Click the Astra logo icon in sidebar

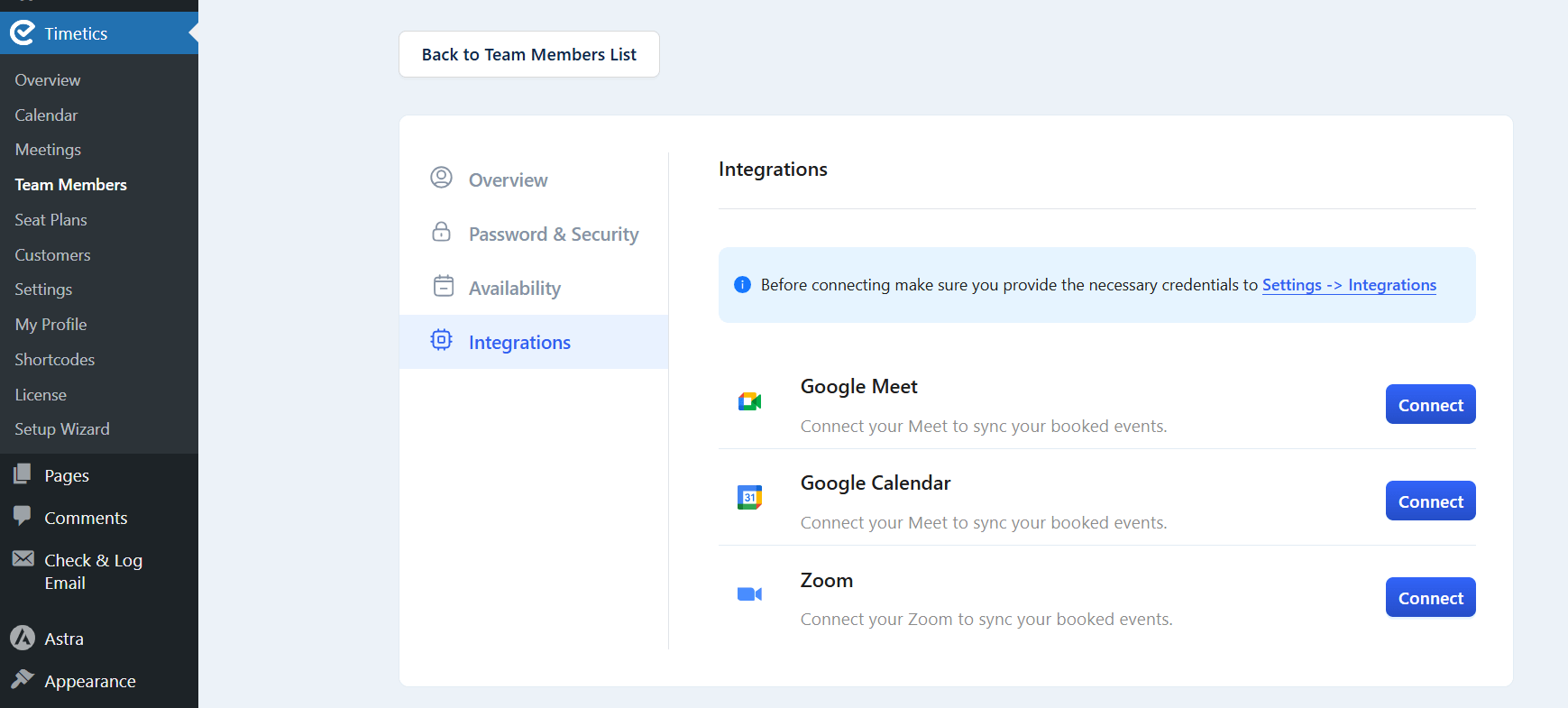coord(23,637)
